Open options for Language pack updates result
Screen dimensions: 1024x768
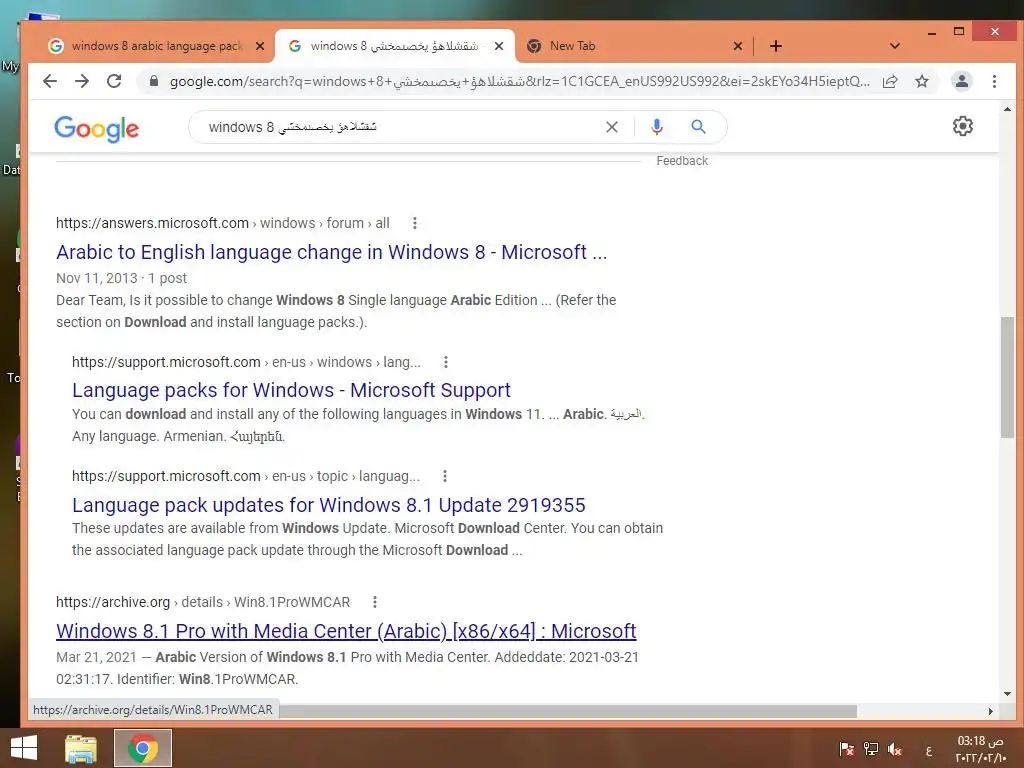[445, 476]
